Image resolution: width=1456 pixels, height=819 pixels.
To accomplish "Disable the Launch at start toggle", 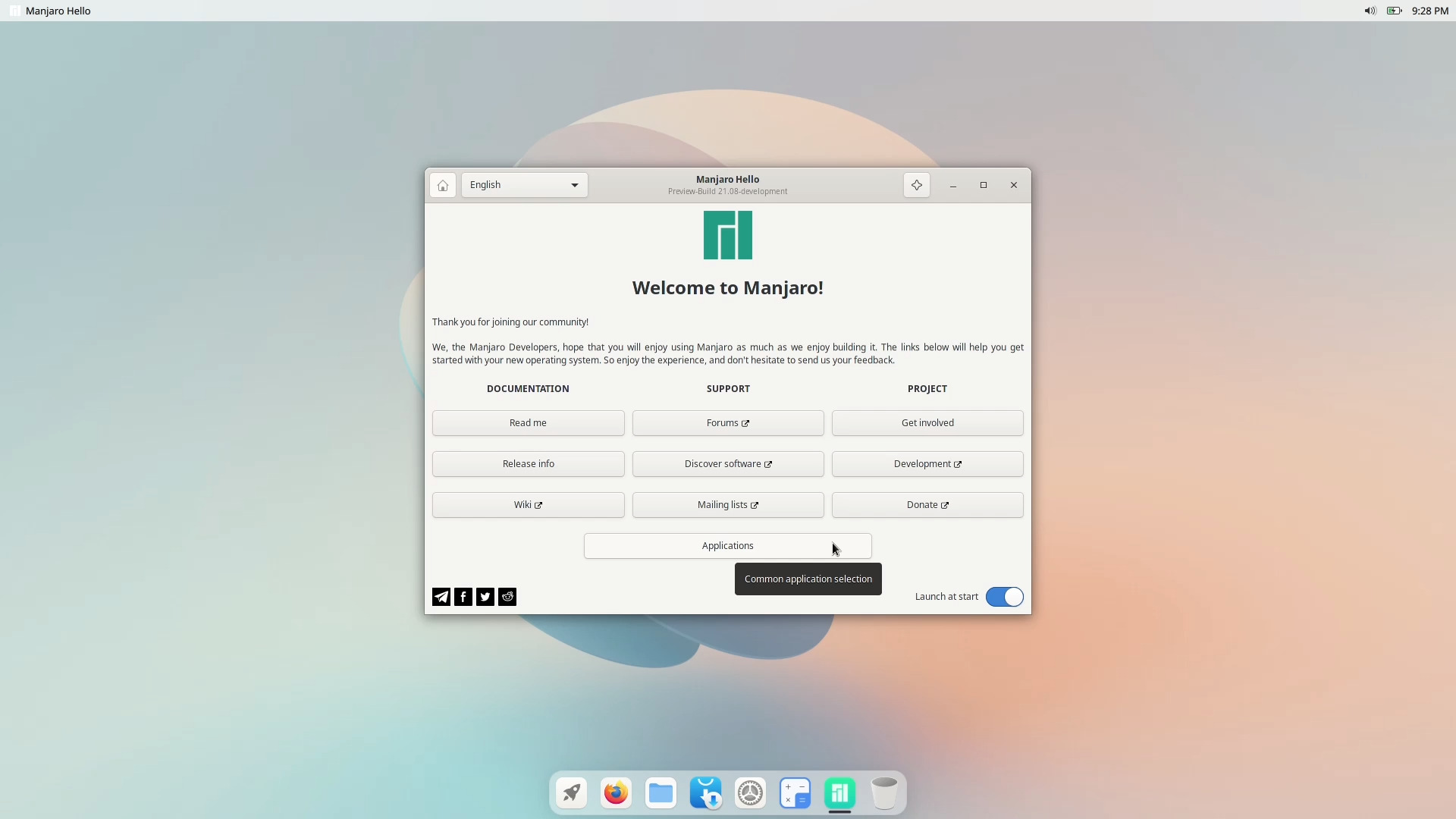I will 1005,597.
